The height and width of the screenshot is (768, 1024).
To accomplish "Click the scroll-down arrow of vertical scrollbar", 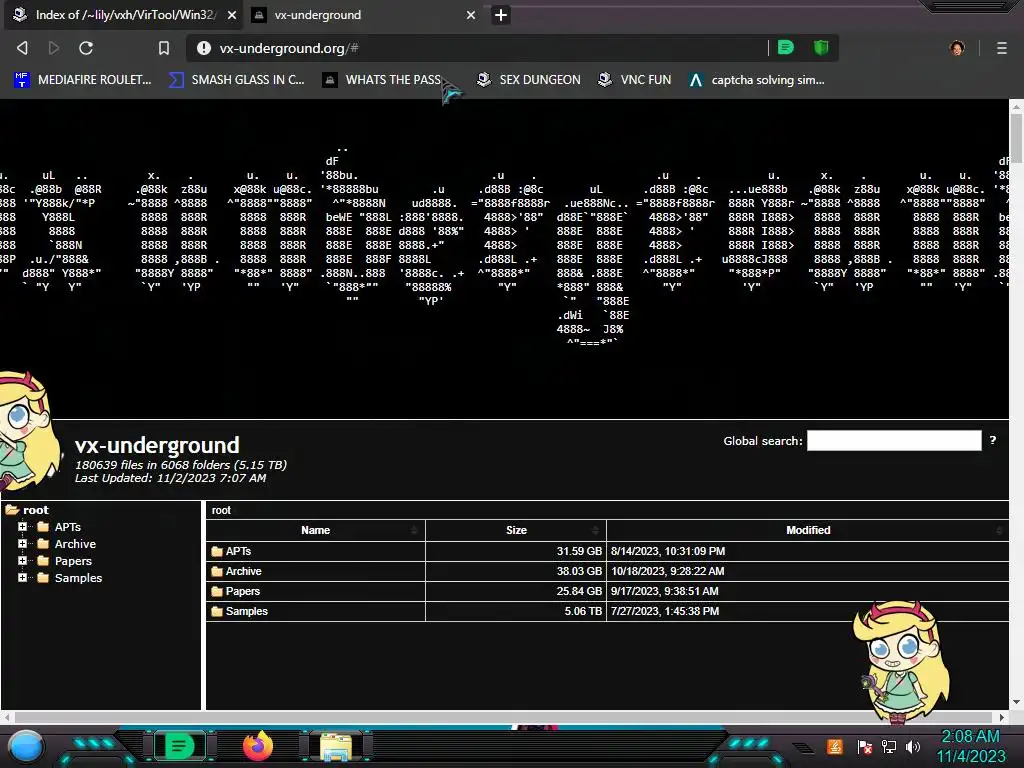I will [x=1016, y=703].
